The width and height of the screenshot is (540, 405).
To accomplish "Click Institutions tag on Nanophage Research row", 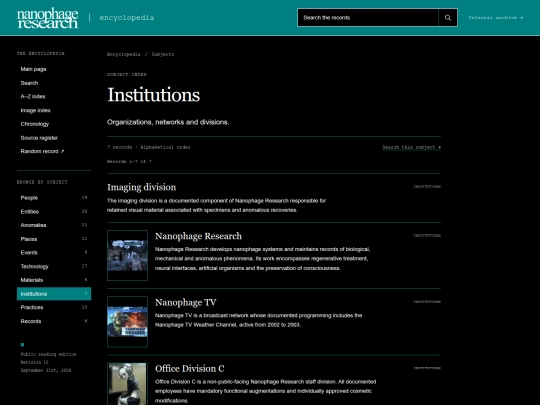I will coord(427,236).
